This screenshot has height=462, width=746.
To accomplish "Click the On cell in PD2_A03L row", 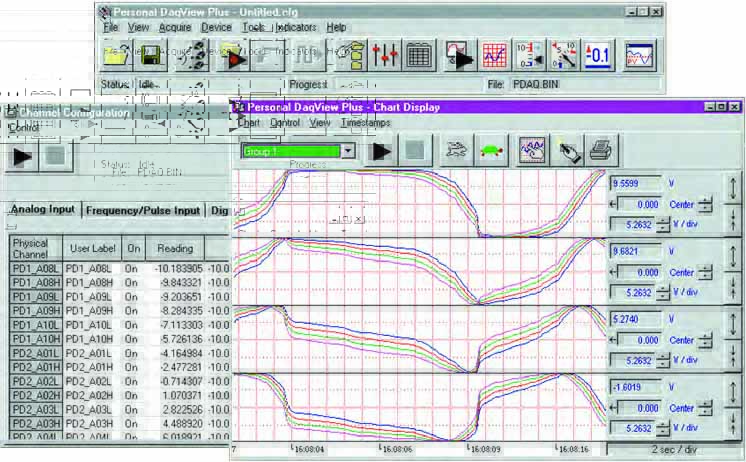I will pos(133,410).
